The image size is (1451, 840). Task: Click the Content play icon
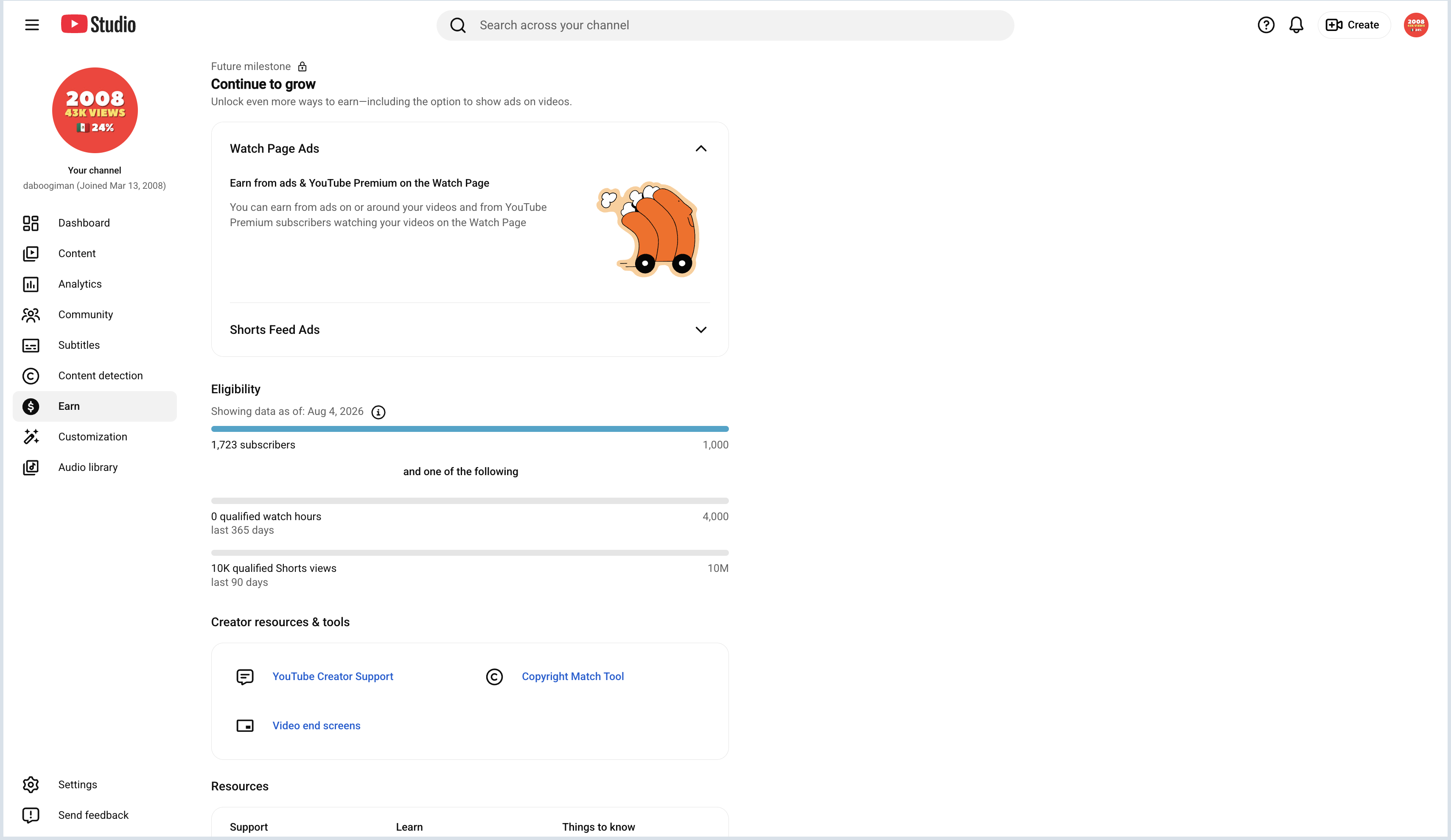coord(31,253)
